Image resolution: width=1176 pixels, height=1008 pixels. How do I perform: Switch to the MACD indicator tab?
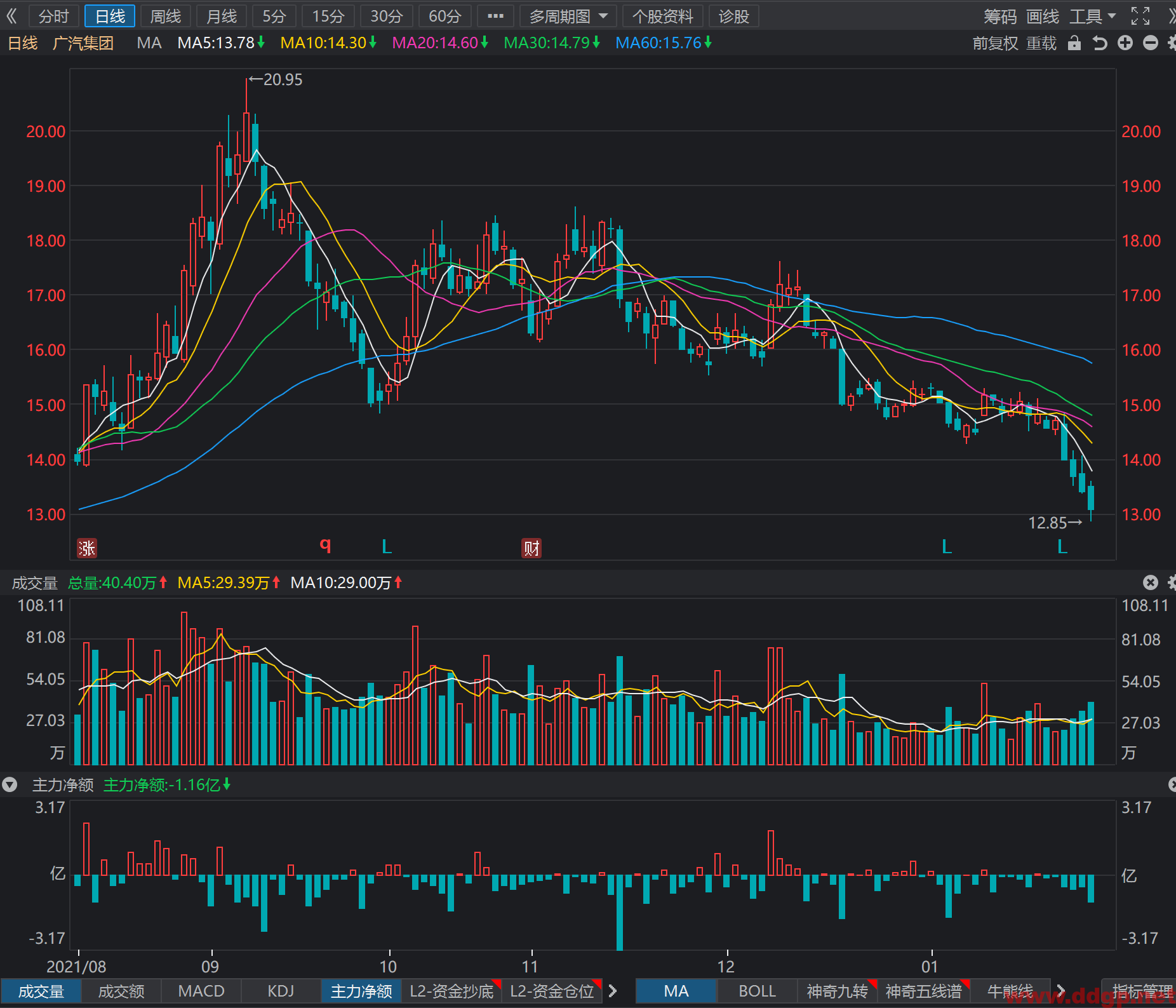click(x=201, y=991)
